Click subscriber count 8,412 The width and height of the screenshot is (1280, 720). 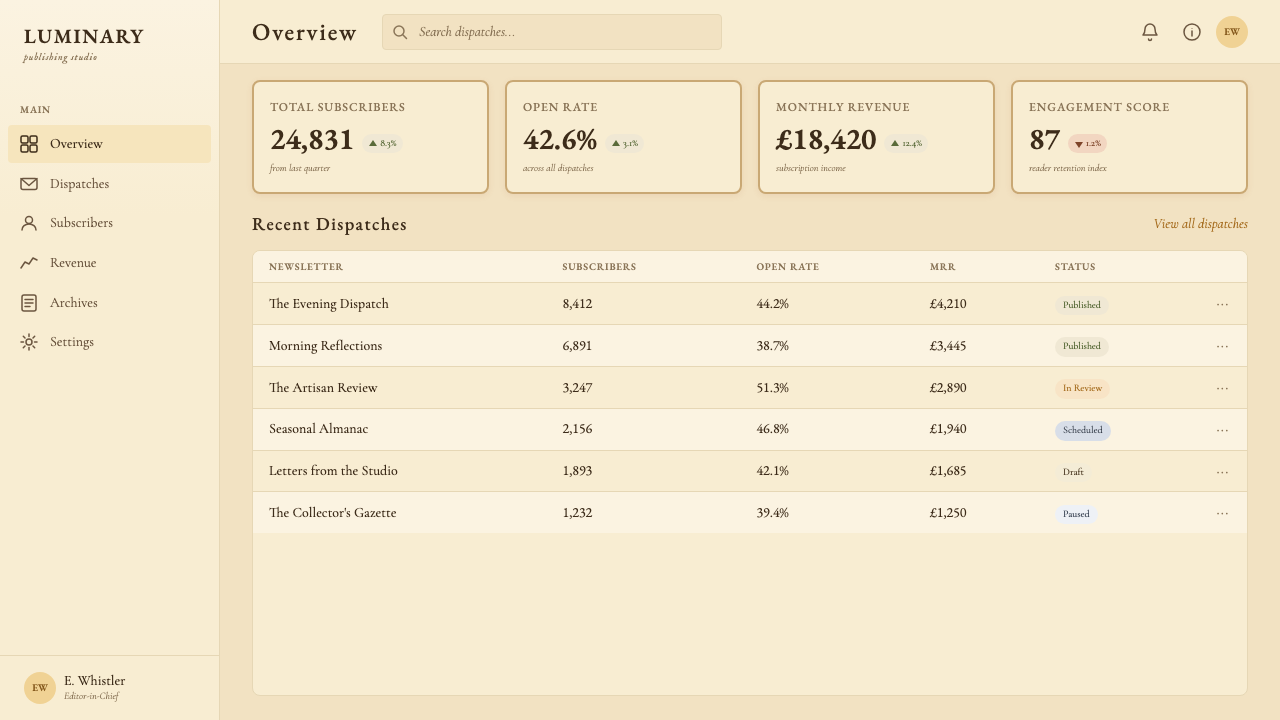577,304
